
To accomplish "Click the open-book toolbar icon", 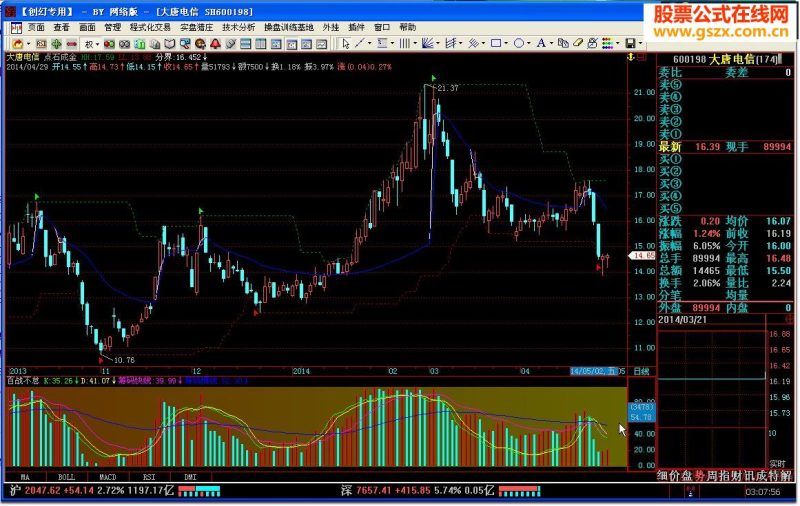I will click(169, 44).
